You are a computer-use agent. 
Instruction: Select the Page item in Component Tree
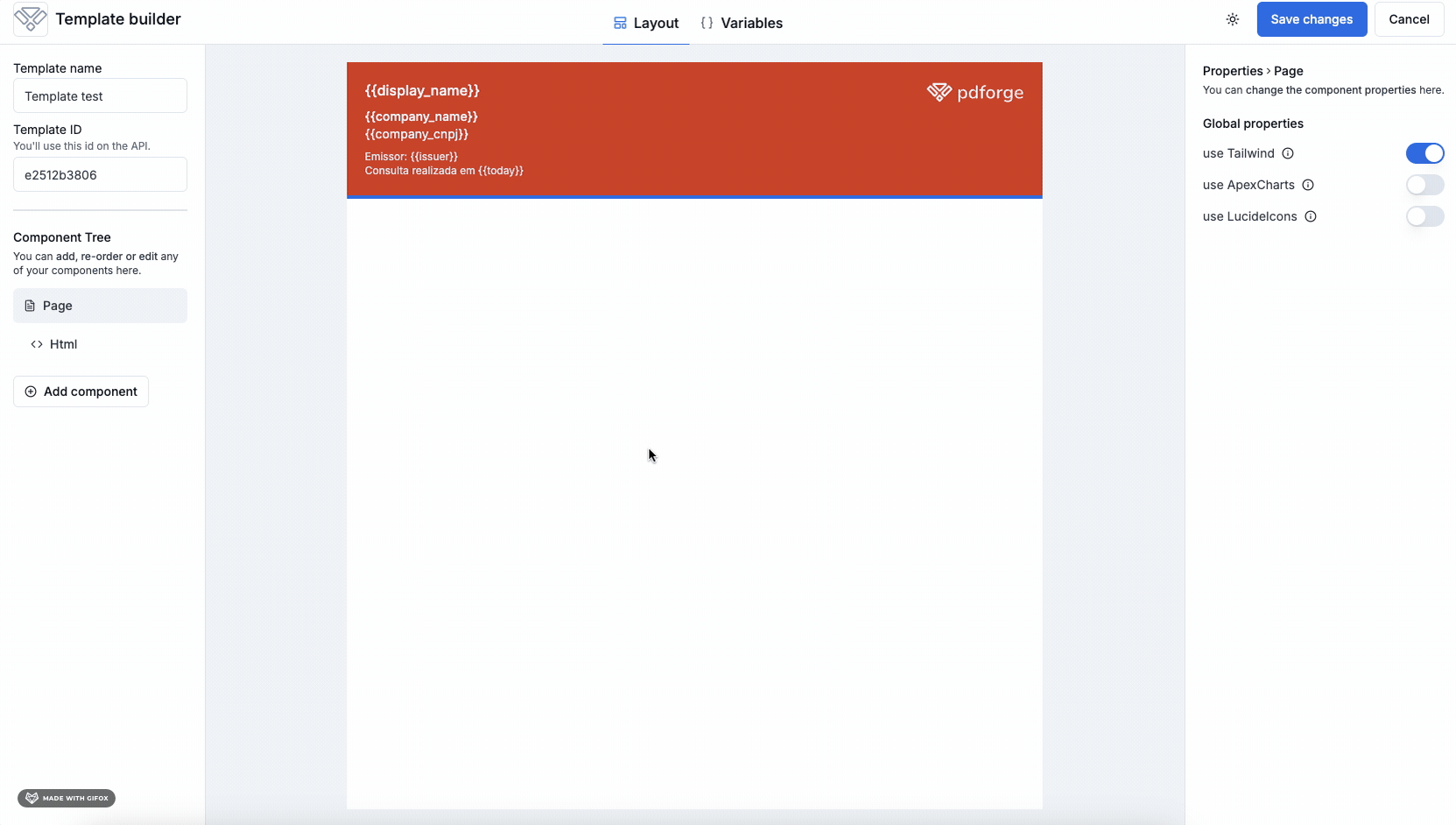[100, 306]
